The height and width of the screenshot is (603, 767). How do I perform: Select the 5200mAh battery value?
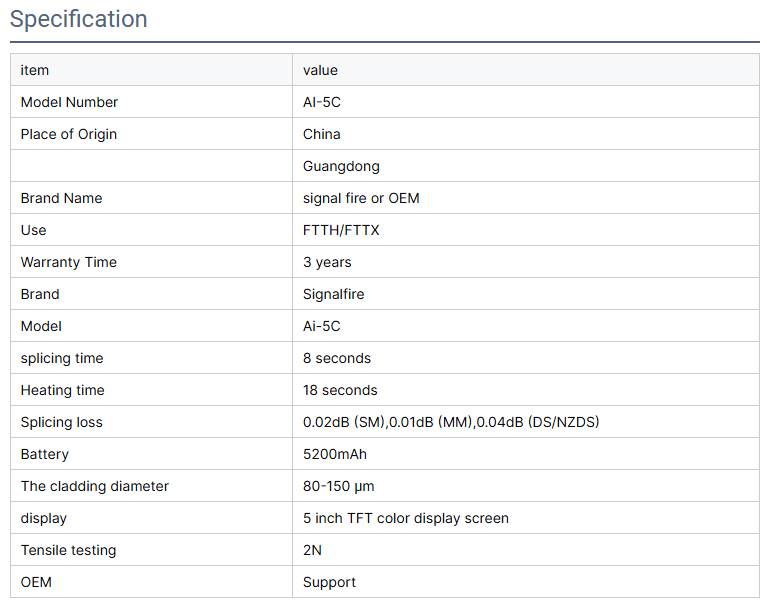tap(335, 454)
